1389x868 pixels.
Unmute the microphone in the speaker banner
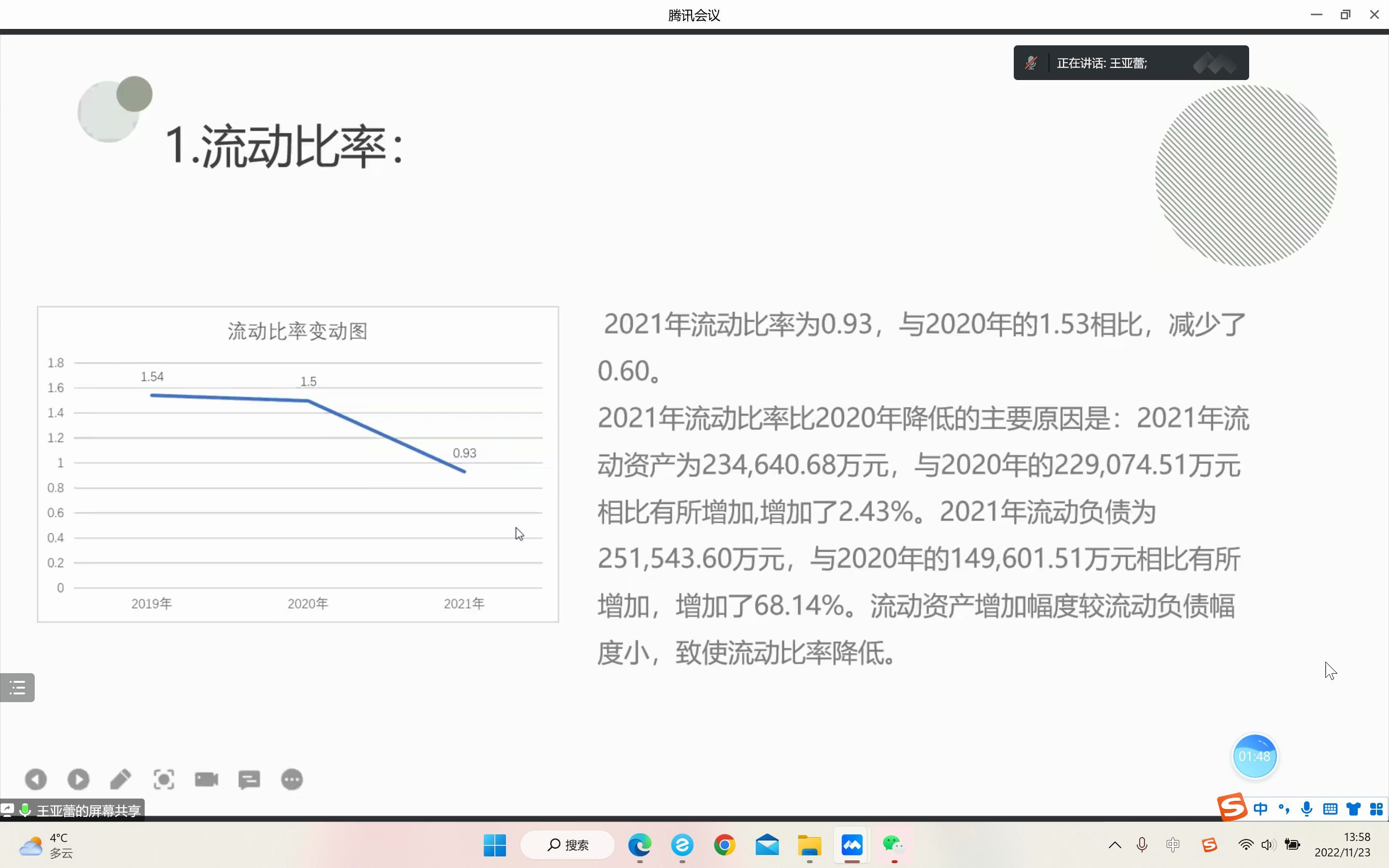[1032, 63]
